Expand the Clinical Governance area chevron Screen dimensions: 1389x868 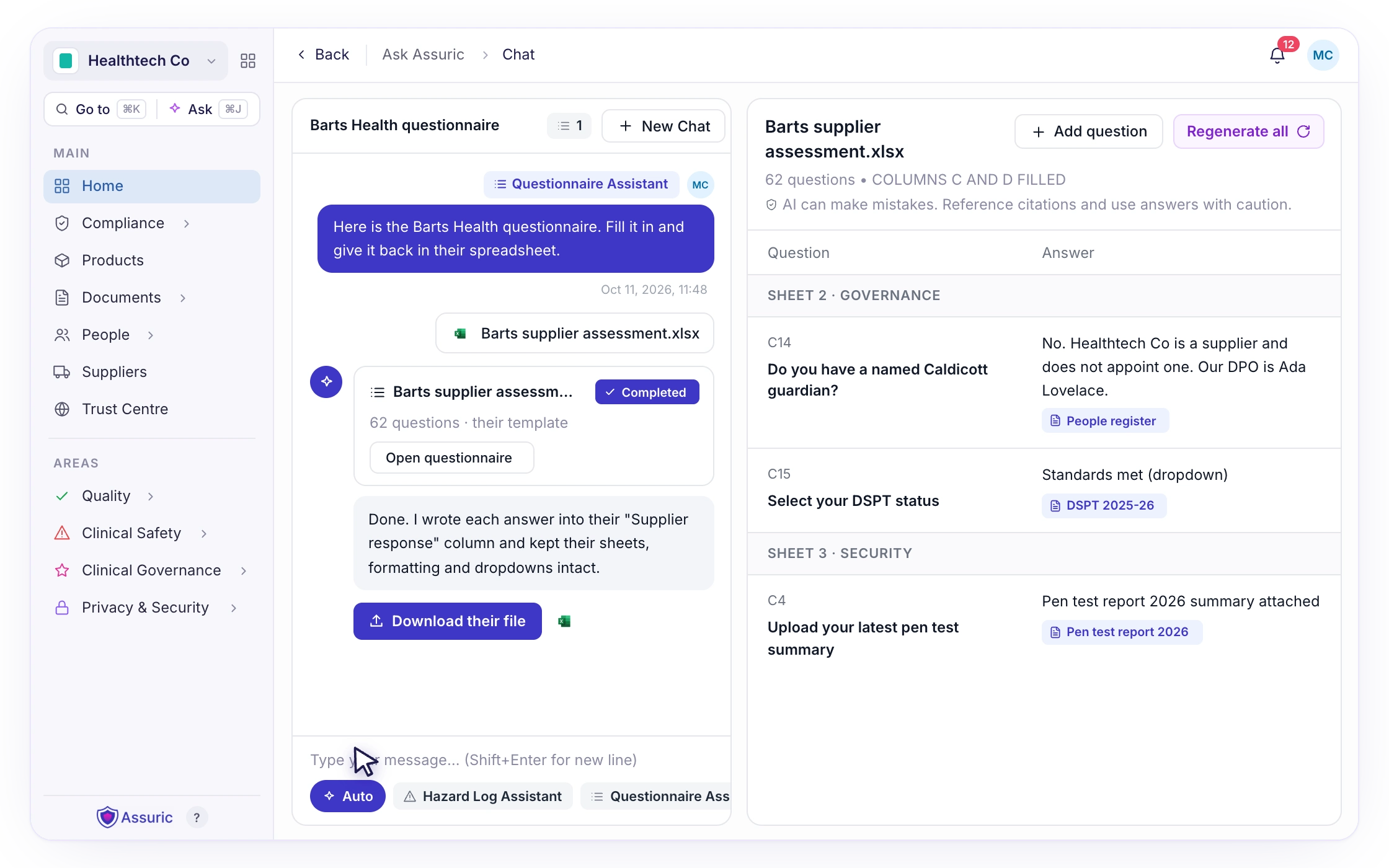(x=244, y=570)
